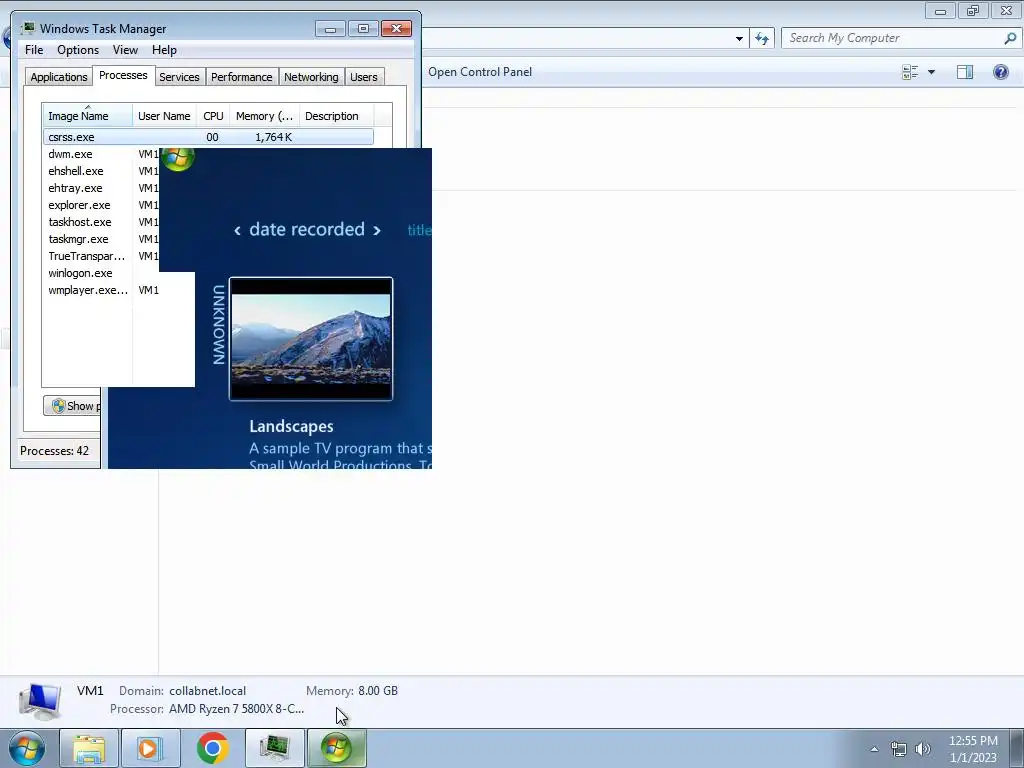The image size is (1024, 768).
Task: Open the Start menu orb
Action: point(27,748)
